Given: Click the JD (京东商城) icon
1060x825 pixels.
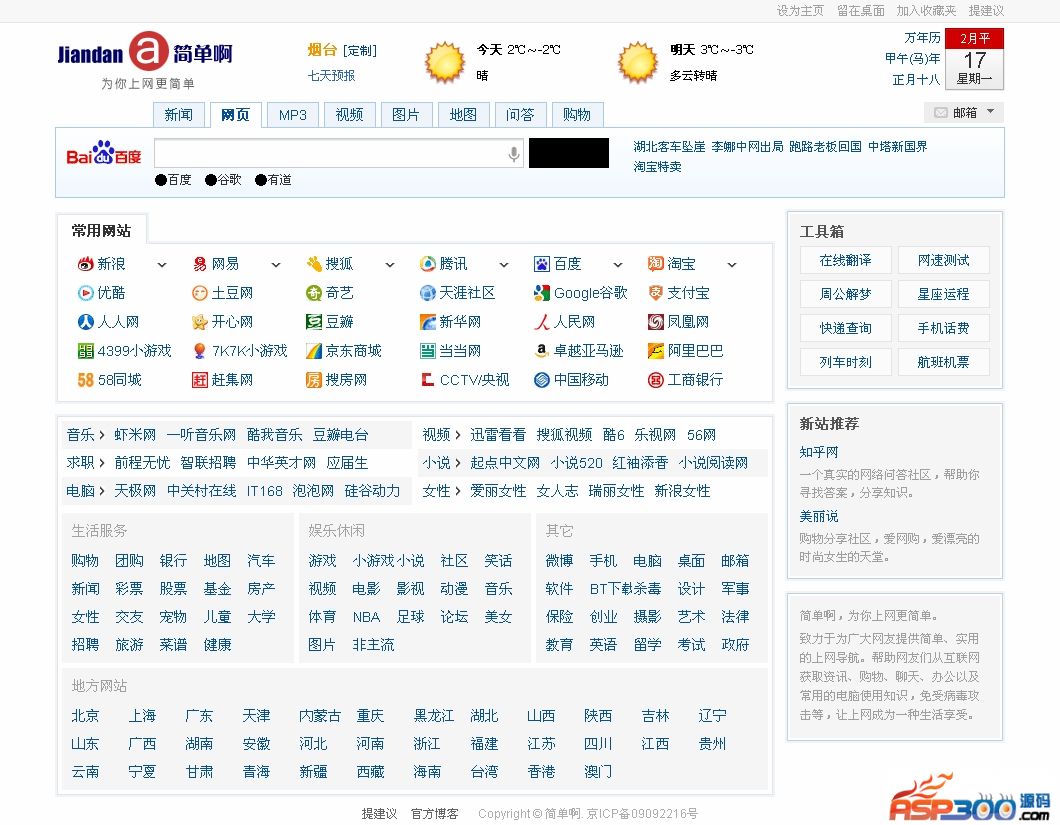Looking at the screenshot, I should [314, 351].
